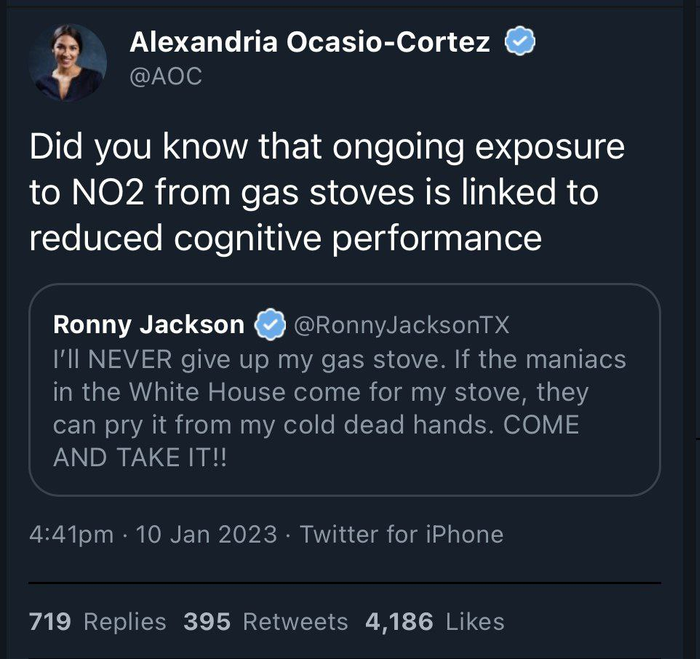Click the 10 Jan 2023 date
Viewport: 700px width, 659px height.
point(205,535)
